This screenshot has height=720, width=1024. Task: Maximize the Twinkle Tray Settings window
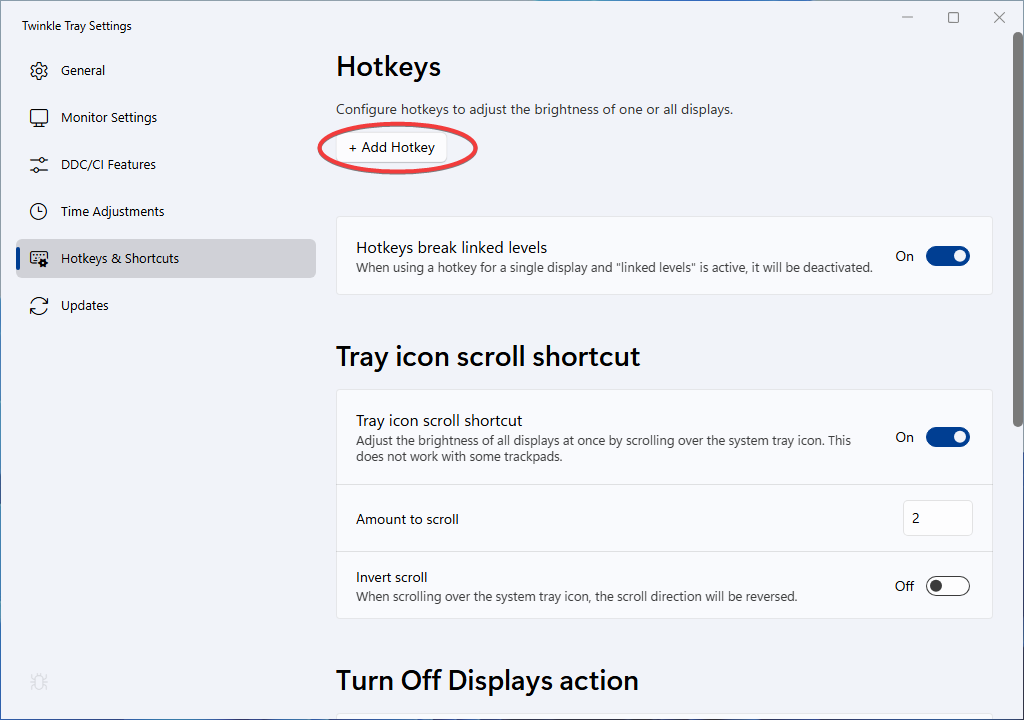[x=953, y=18]
